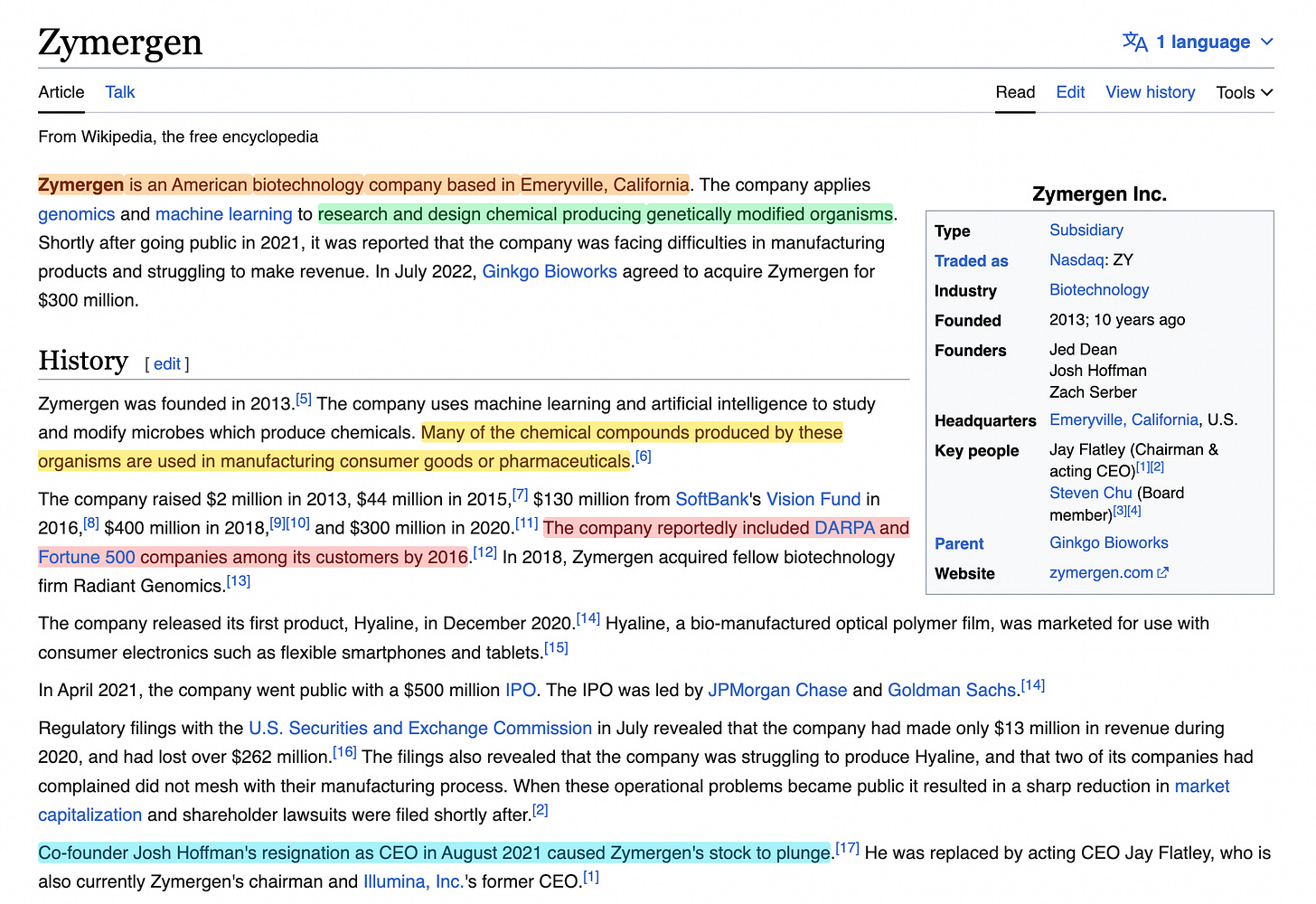Click the Zymergen page title heading
Image resolution: width=1316 pixels, height=904 pixels.
120,42
